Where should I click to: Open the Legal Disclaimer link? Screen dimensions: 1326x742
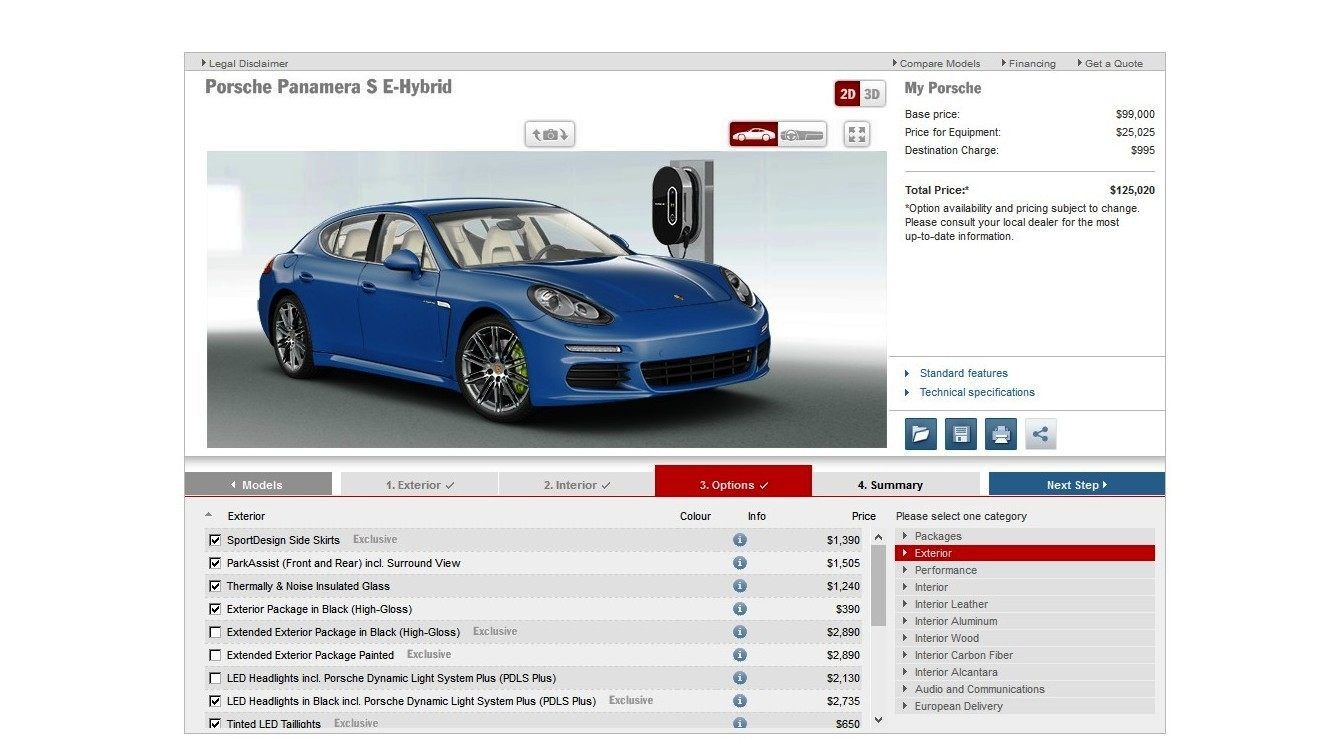point(245,63)
